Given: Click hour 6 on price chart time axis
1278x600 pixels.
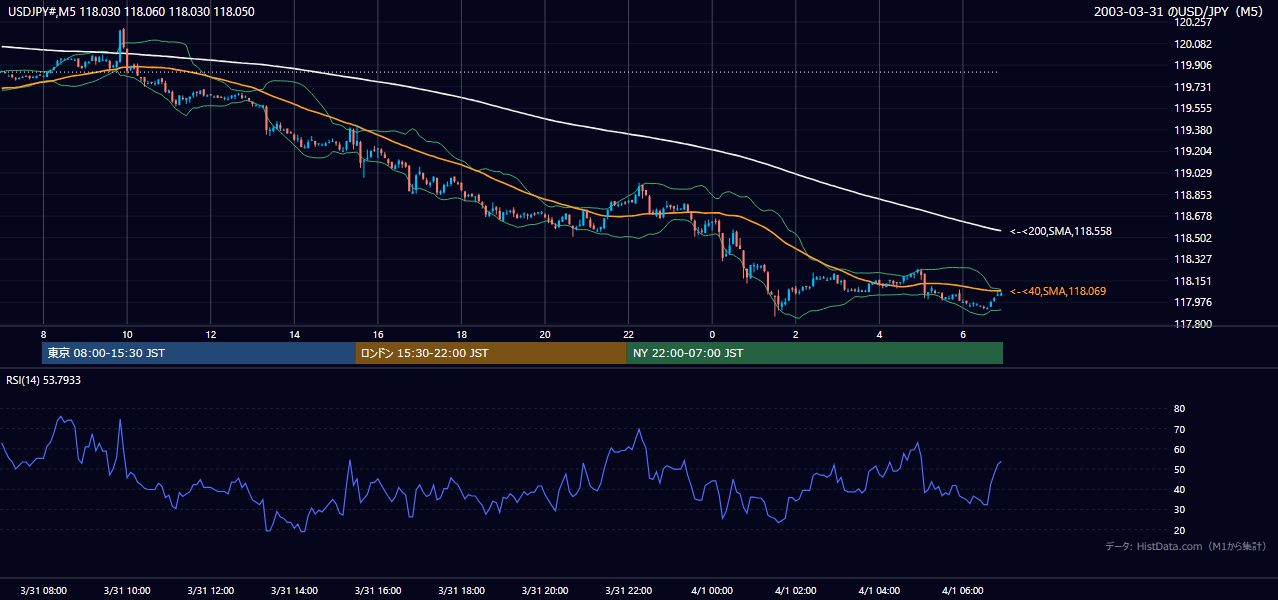Looking at the screenshot, I should (x=962, y=334).
